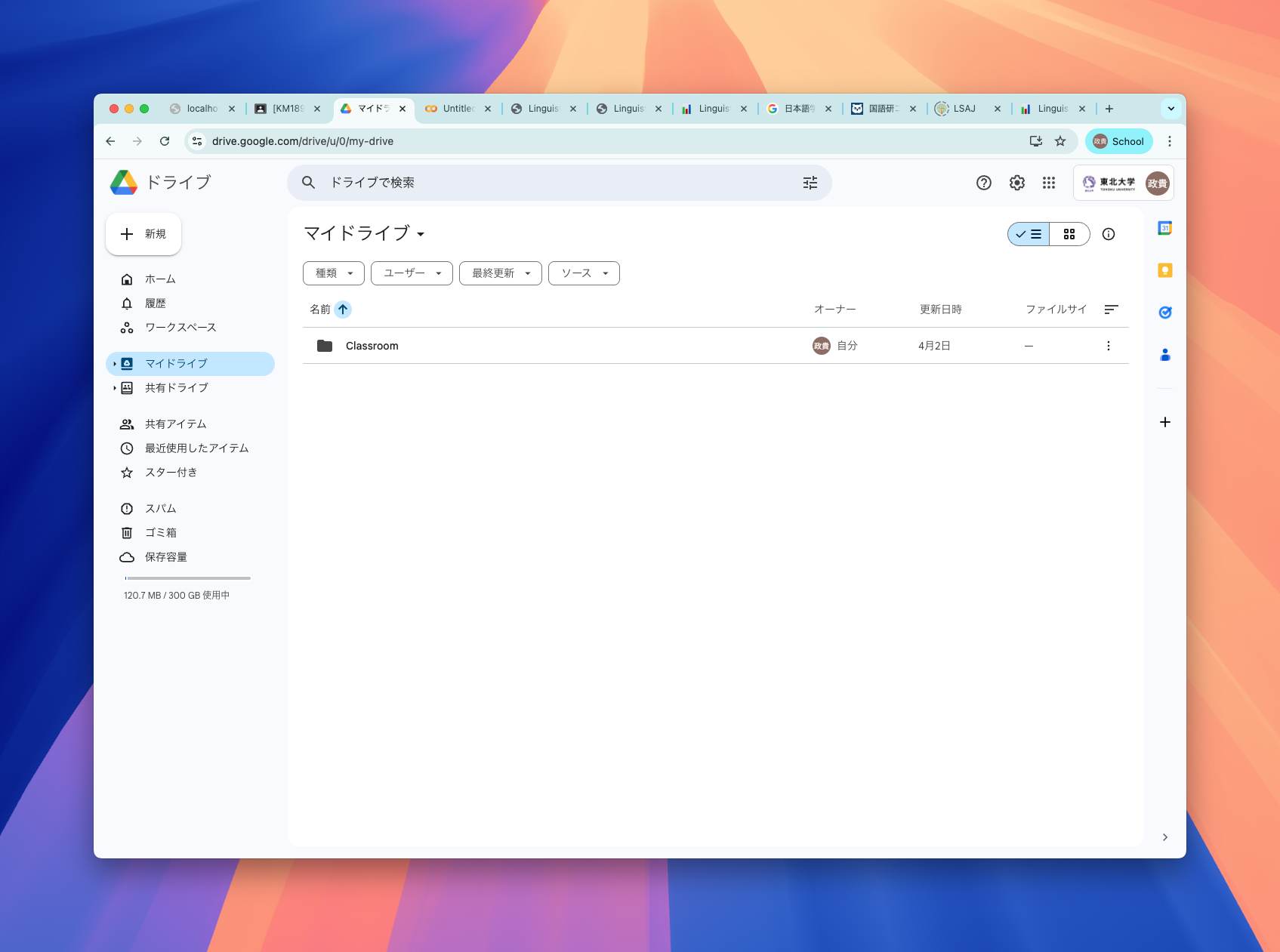This screenshot has height=952, width=1280.
Task: Open Google Tasks side panel icon
Action: [x=1164, y=313]
